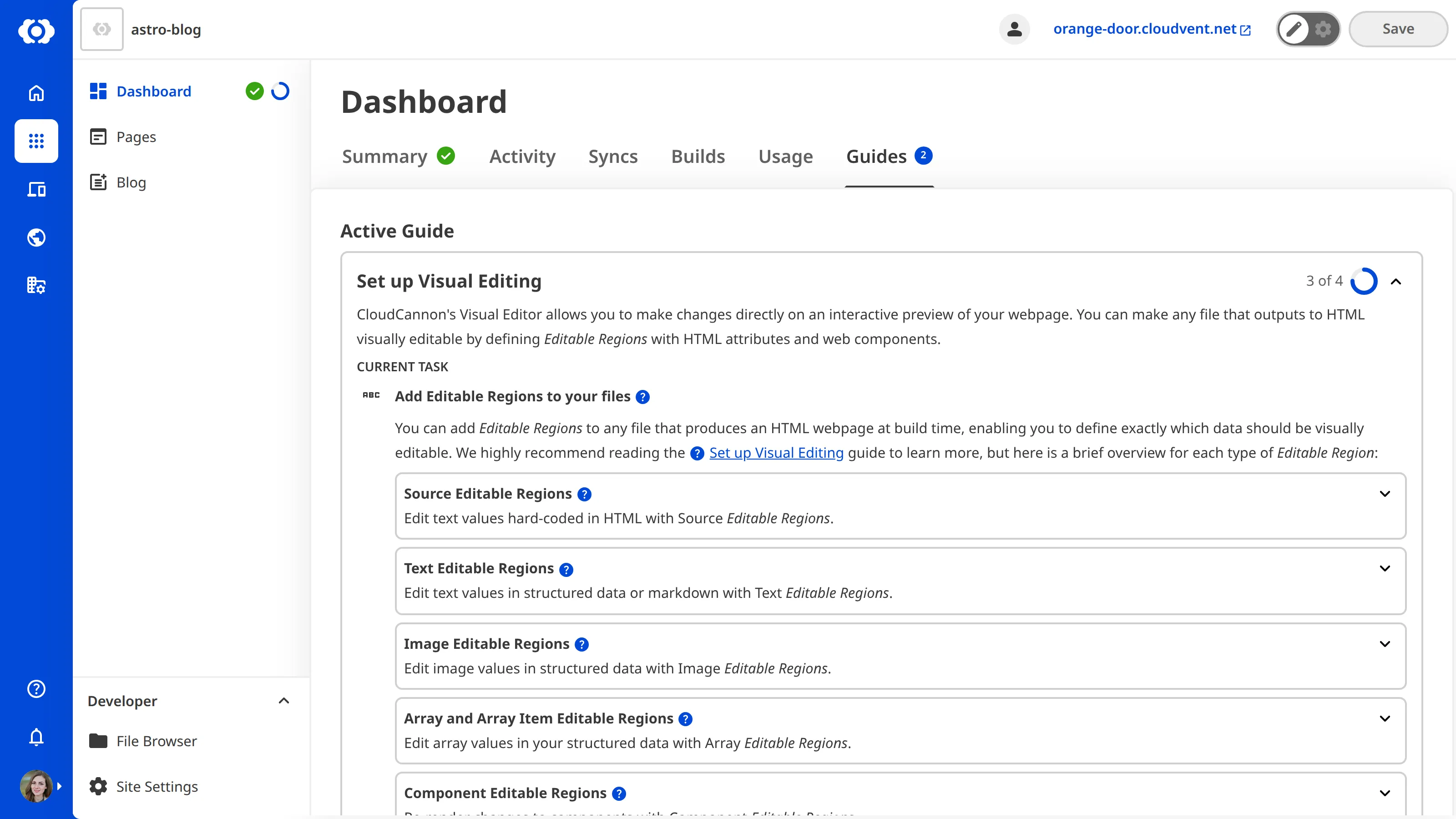Open orange-door.cloudvent.net link

(1145, 30)
